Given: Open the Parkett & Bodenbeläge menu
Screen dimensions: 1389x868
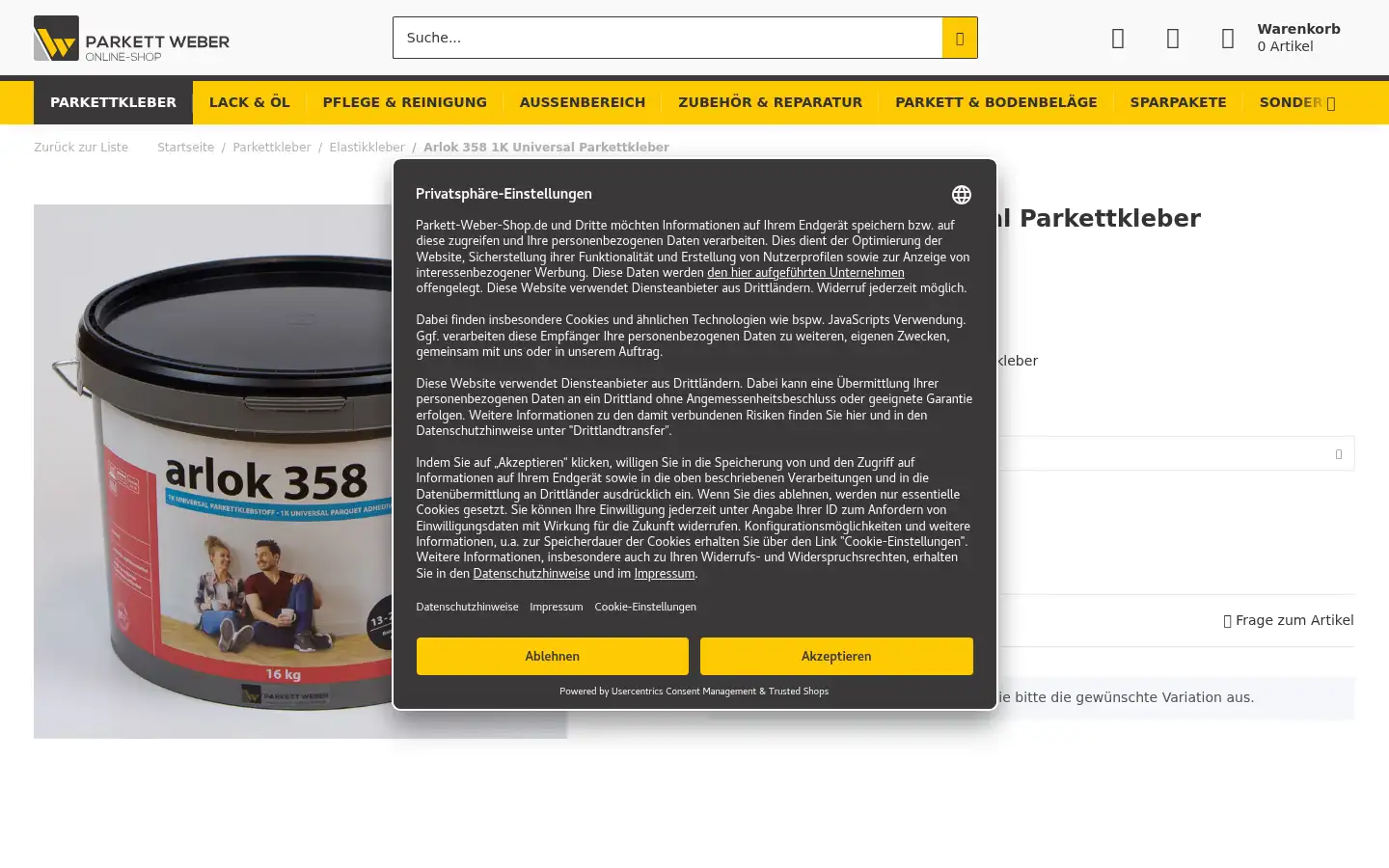Looking at the screenshot, I should tap(996, 102).
